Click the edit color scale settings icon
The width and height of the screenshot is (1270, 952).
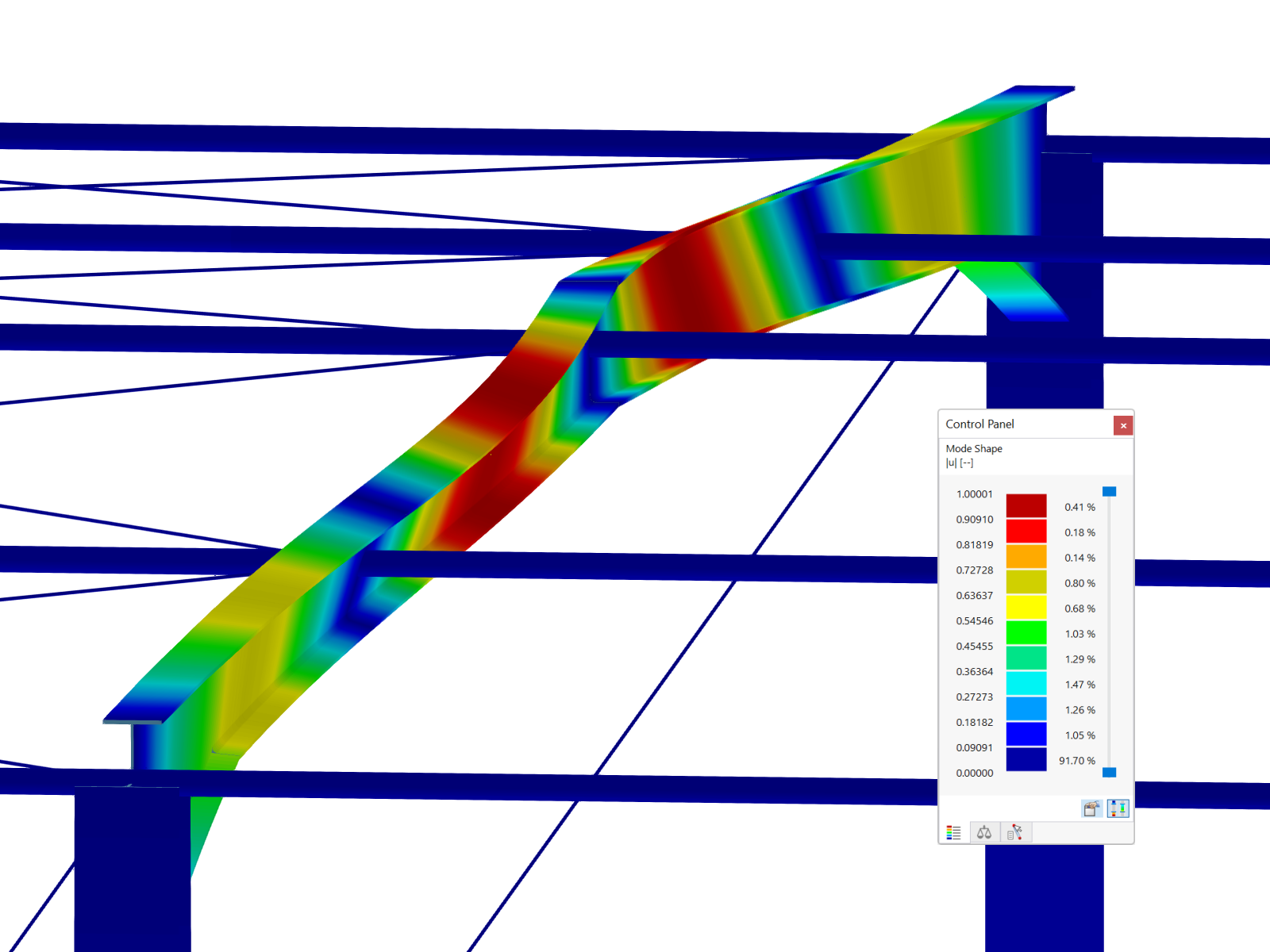1092,808
